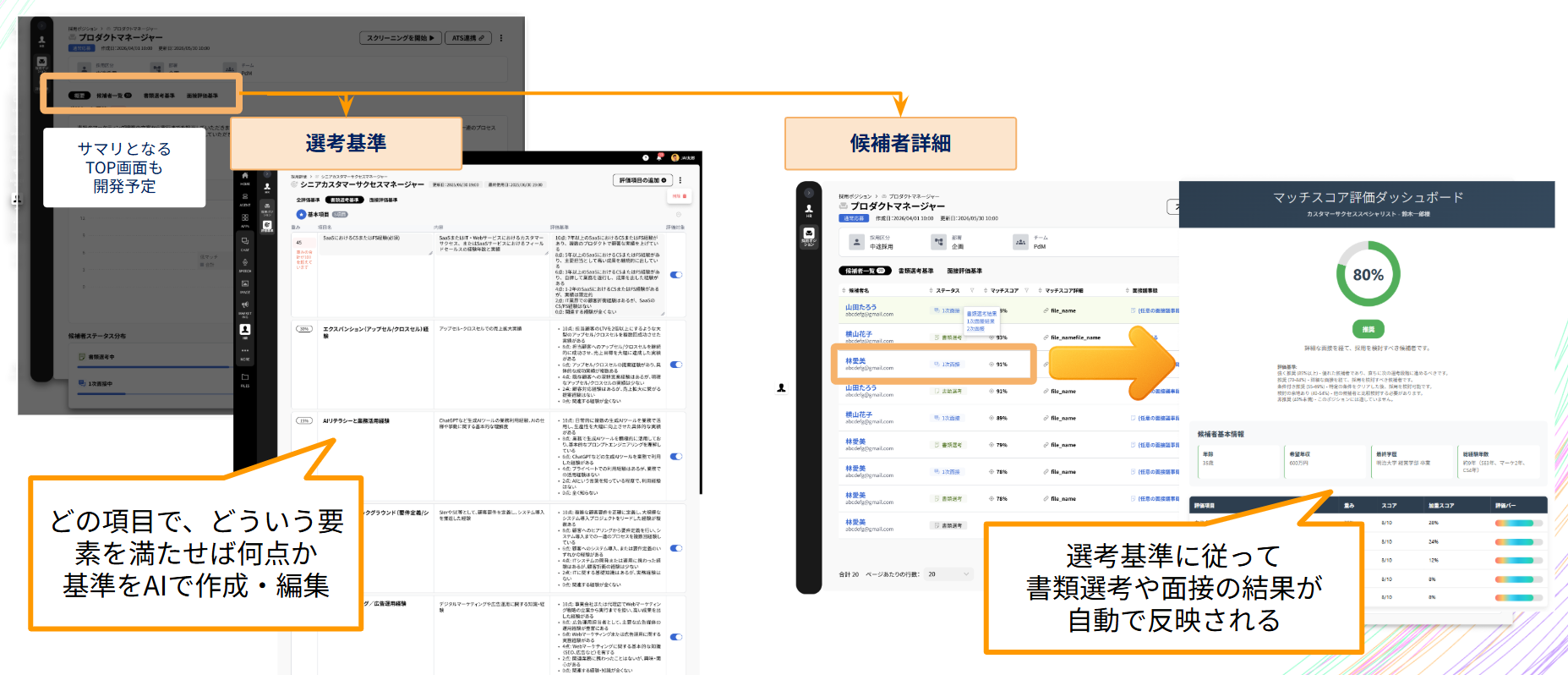Screen dimensions: 1568x675
Task: Switch to 面接評価基準 tab in 選考基準 screen
Action: [383, 200]
